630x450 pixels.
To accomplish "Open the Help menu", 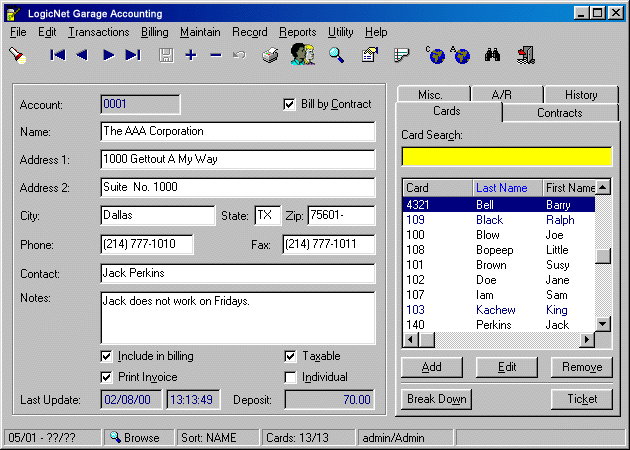I will click(376, 32).
